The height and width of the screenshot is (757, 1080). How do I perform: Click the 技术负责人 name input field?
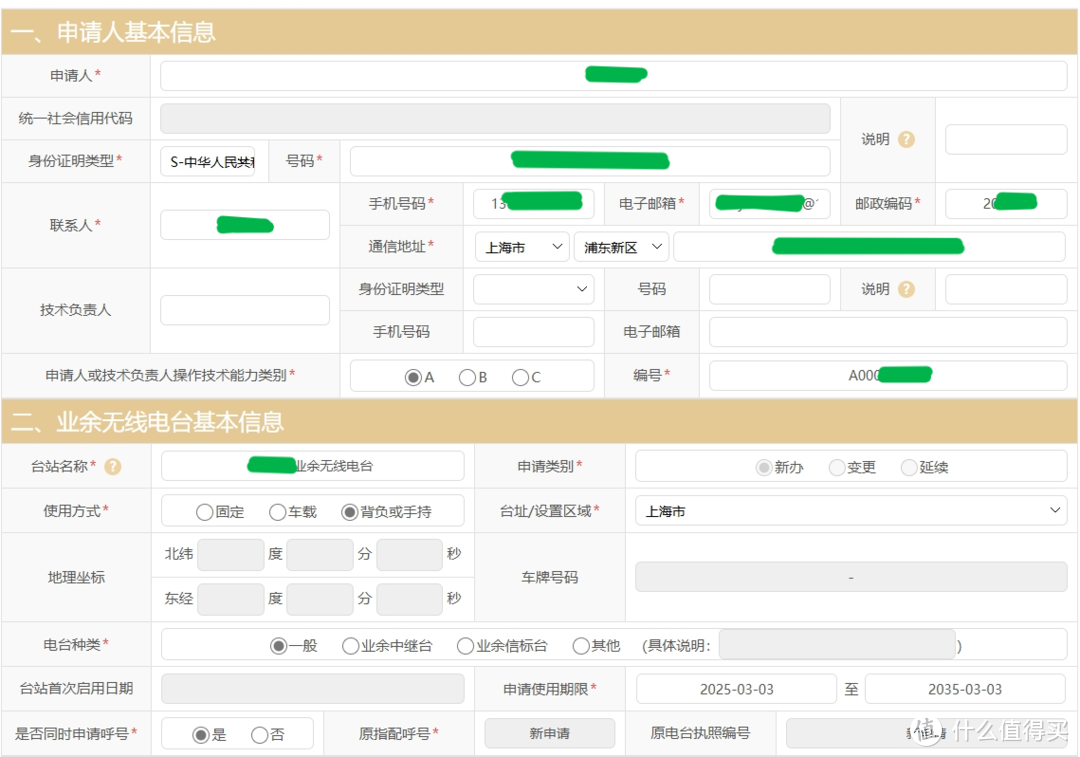(245, 310)
